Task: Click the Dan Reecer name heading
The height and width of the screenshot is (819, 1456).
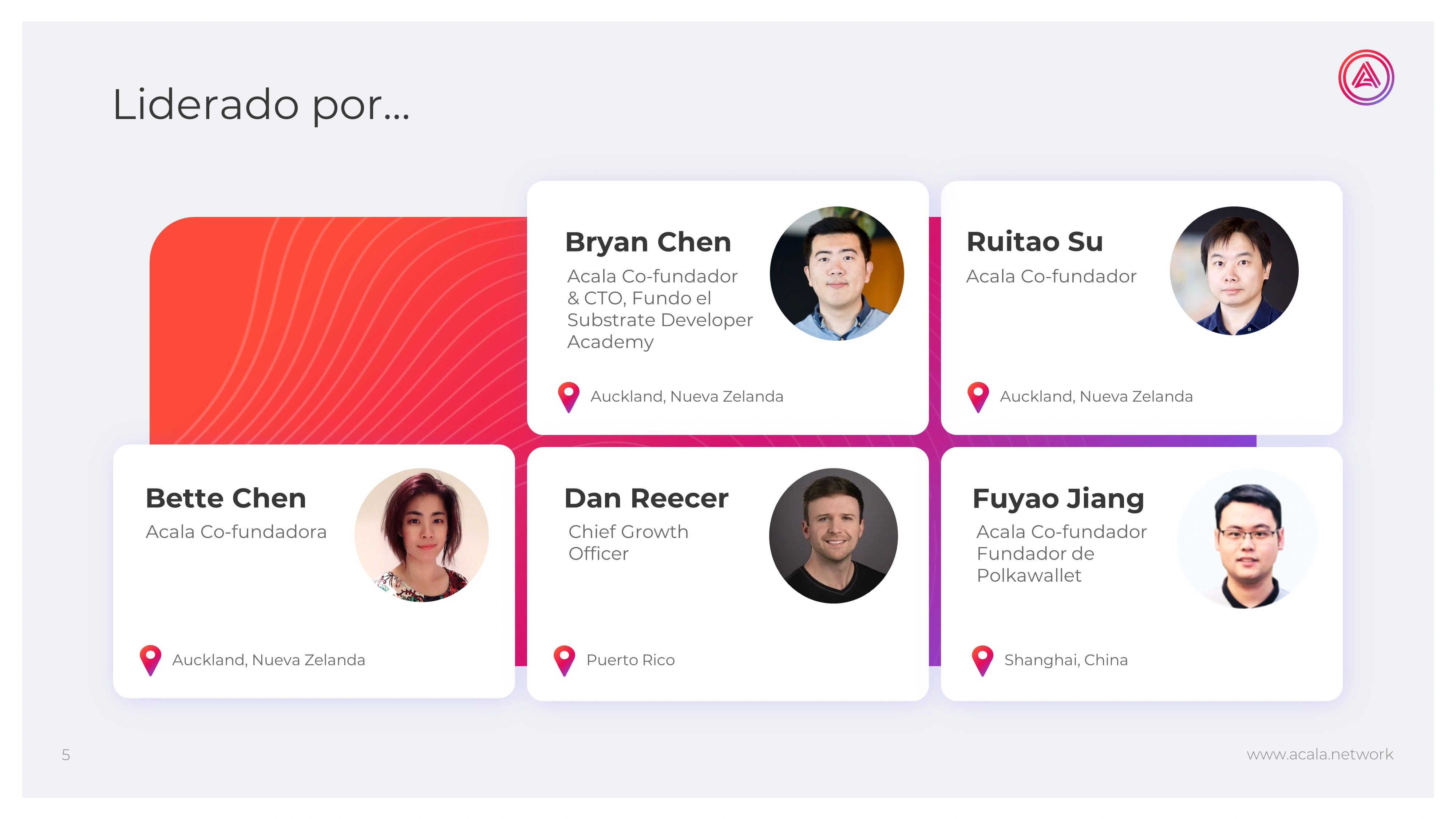Action: (646, 499)
